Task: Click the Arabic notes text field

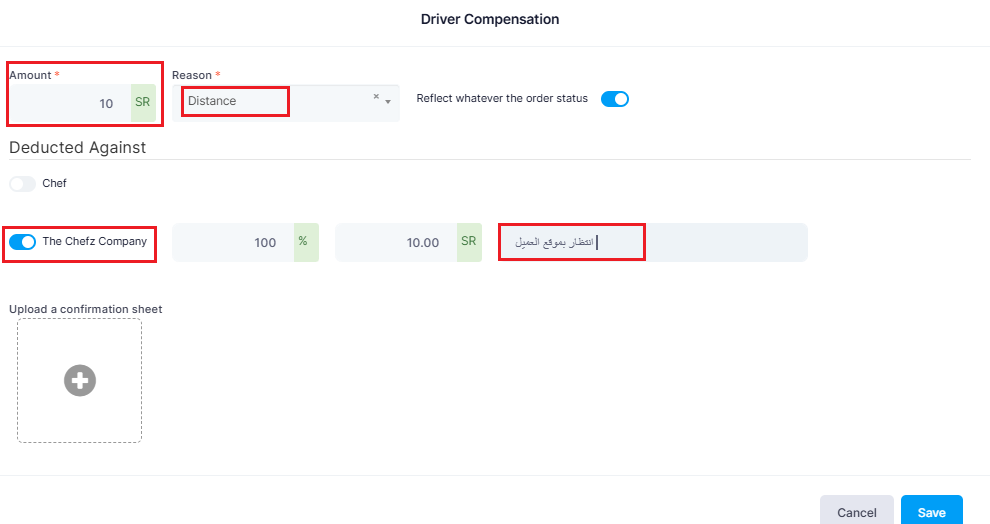Action: click(653, 242)
